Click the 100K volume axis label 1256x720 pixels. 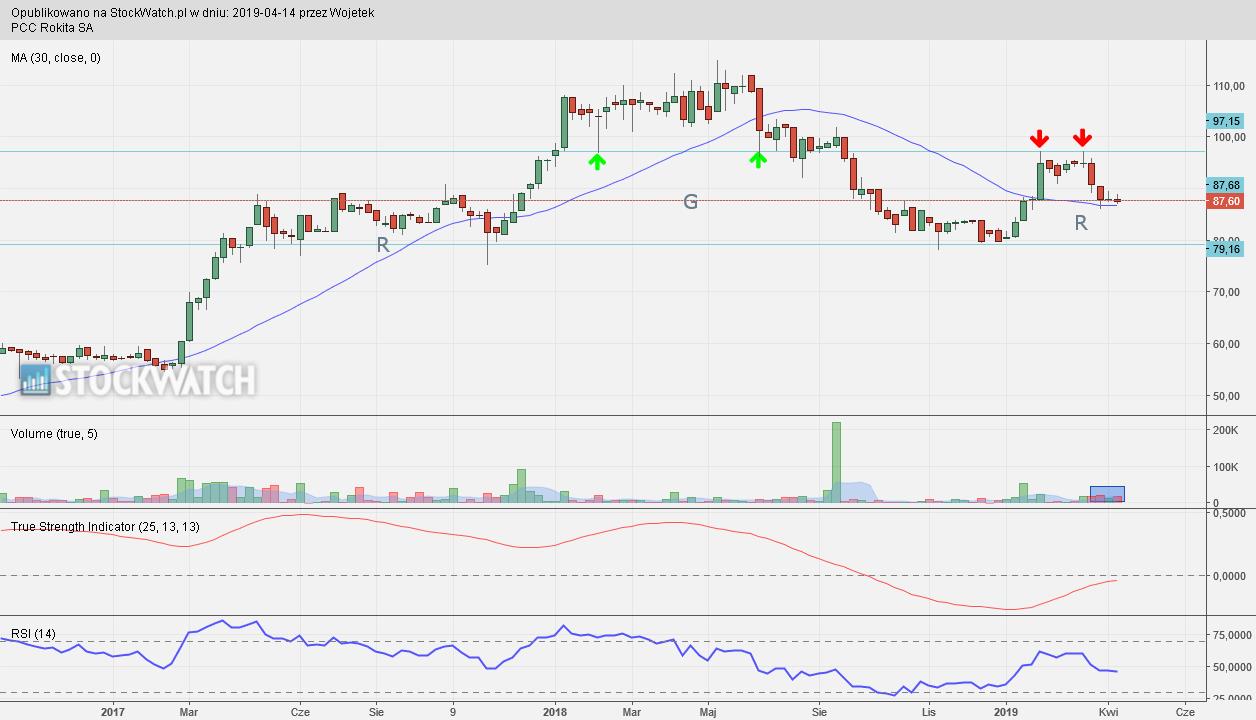coord(1226,467)
